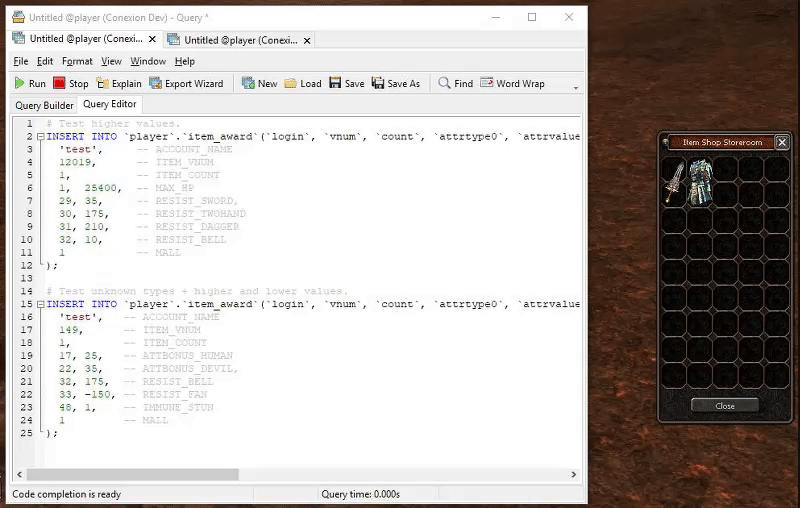Viewport: 800px width, 508px height.
Task: Switch to second Untitled @player tab
Action: [x=241, y=40]
